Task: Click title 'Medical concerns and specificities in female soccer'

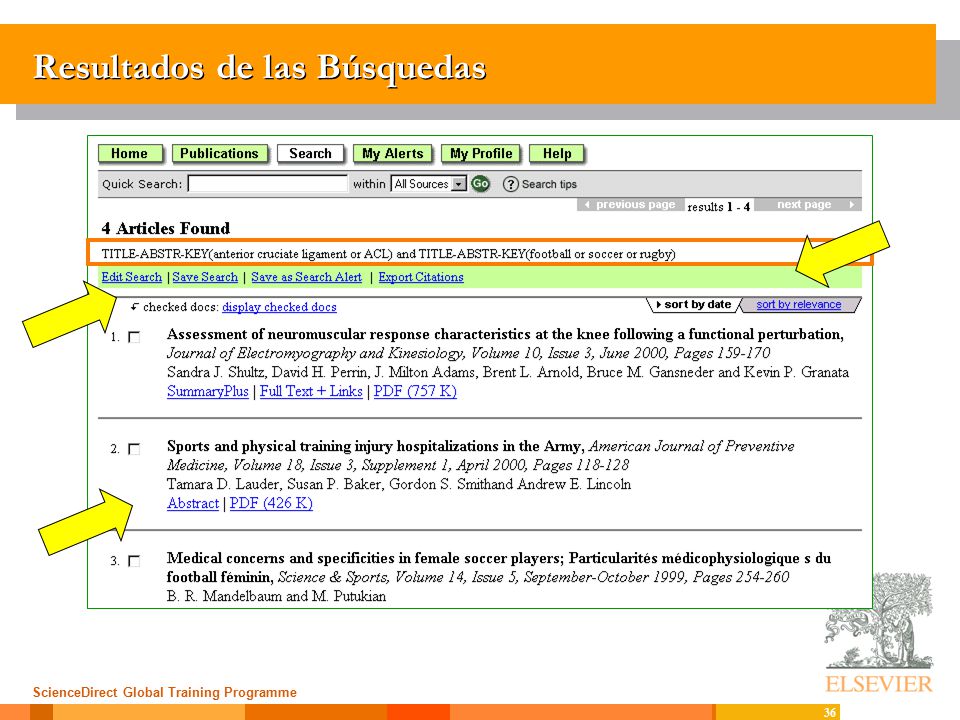Action: point(499,568)
